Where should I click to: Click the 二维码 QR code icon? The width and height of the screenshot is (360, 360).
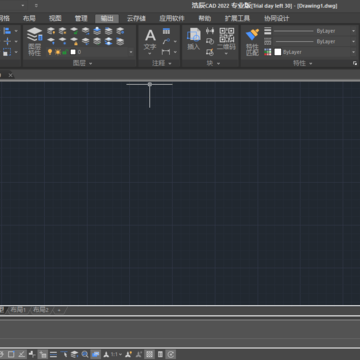(x=226, y=35)
